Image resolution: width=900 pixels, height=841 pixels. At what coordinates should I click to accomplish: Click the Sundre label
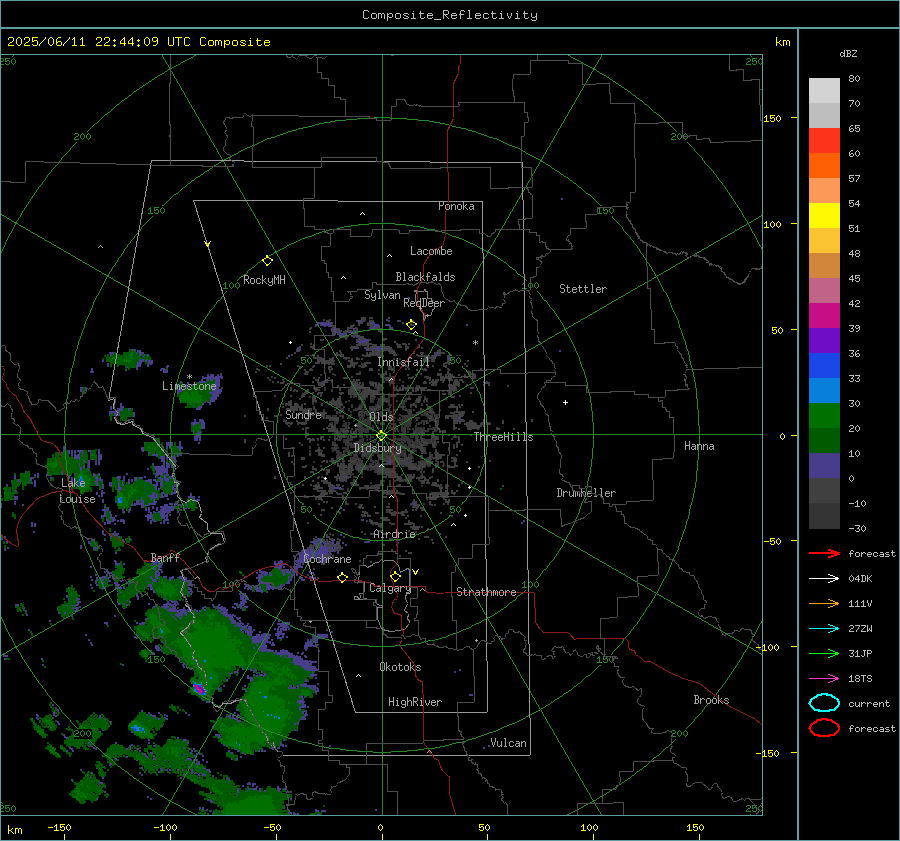[303, 414]
